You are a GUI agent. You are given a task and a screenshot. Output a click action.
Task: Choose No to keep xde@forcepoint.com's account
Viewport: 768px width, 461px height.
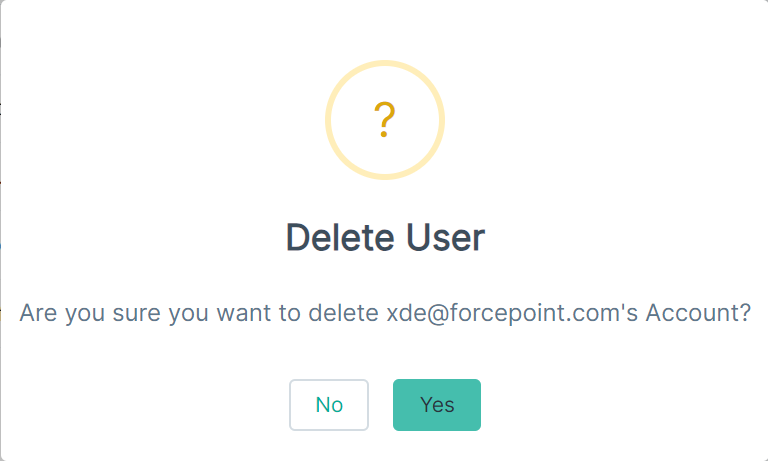[x=329, y=405]
